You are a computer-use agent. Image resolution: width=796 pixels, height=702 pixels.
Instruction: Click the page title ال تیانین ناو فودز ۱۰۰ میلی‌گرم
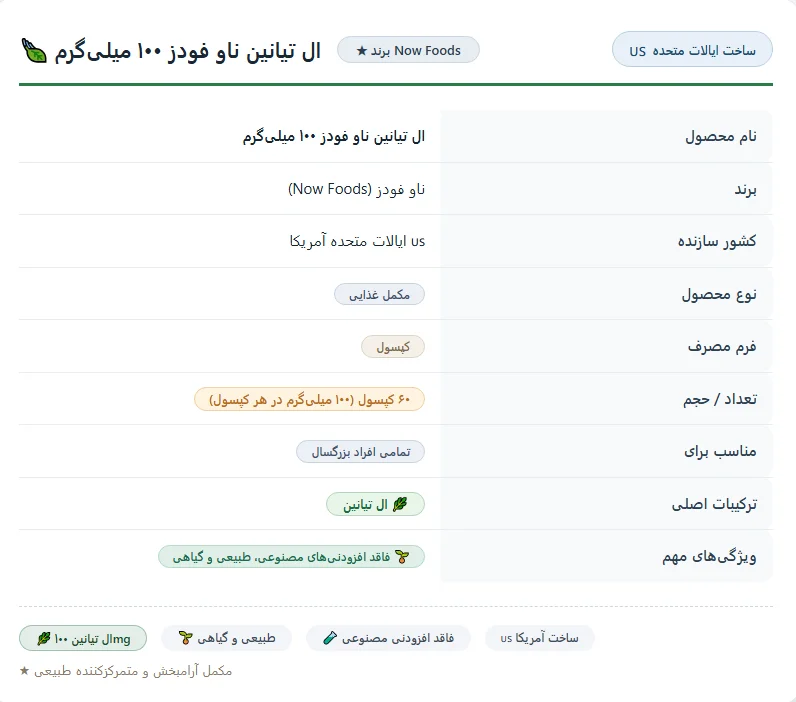(187, 51)
